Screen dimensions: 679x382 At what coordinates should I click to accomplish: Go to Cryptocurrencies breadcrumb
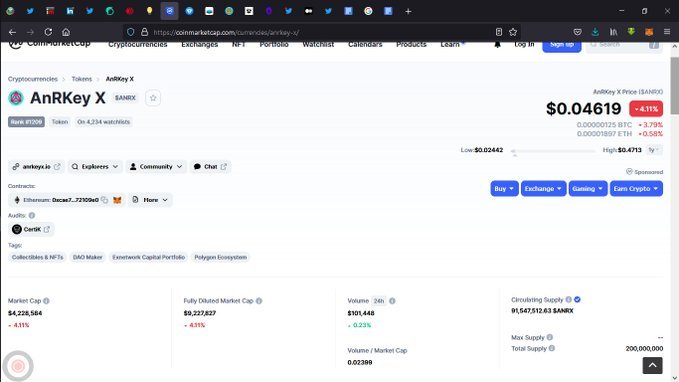(x=33, y=79)
